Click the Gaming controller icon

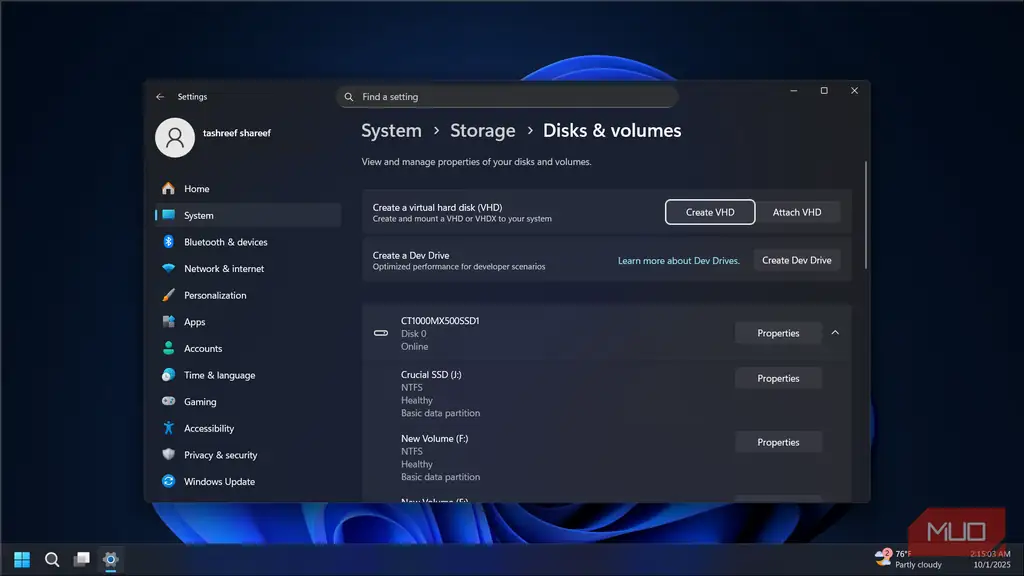pyautogui.click(x=168, y=401)
